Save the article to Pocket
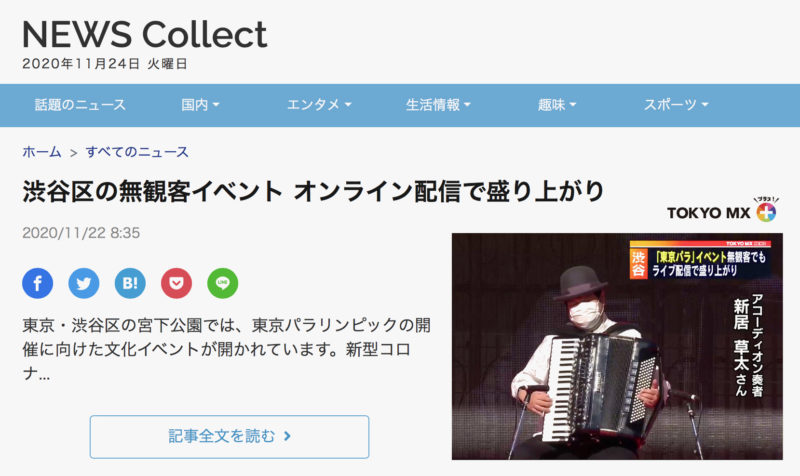This screenshot has width=800, height=476. (x=177, y=283)
